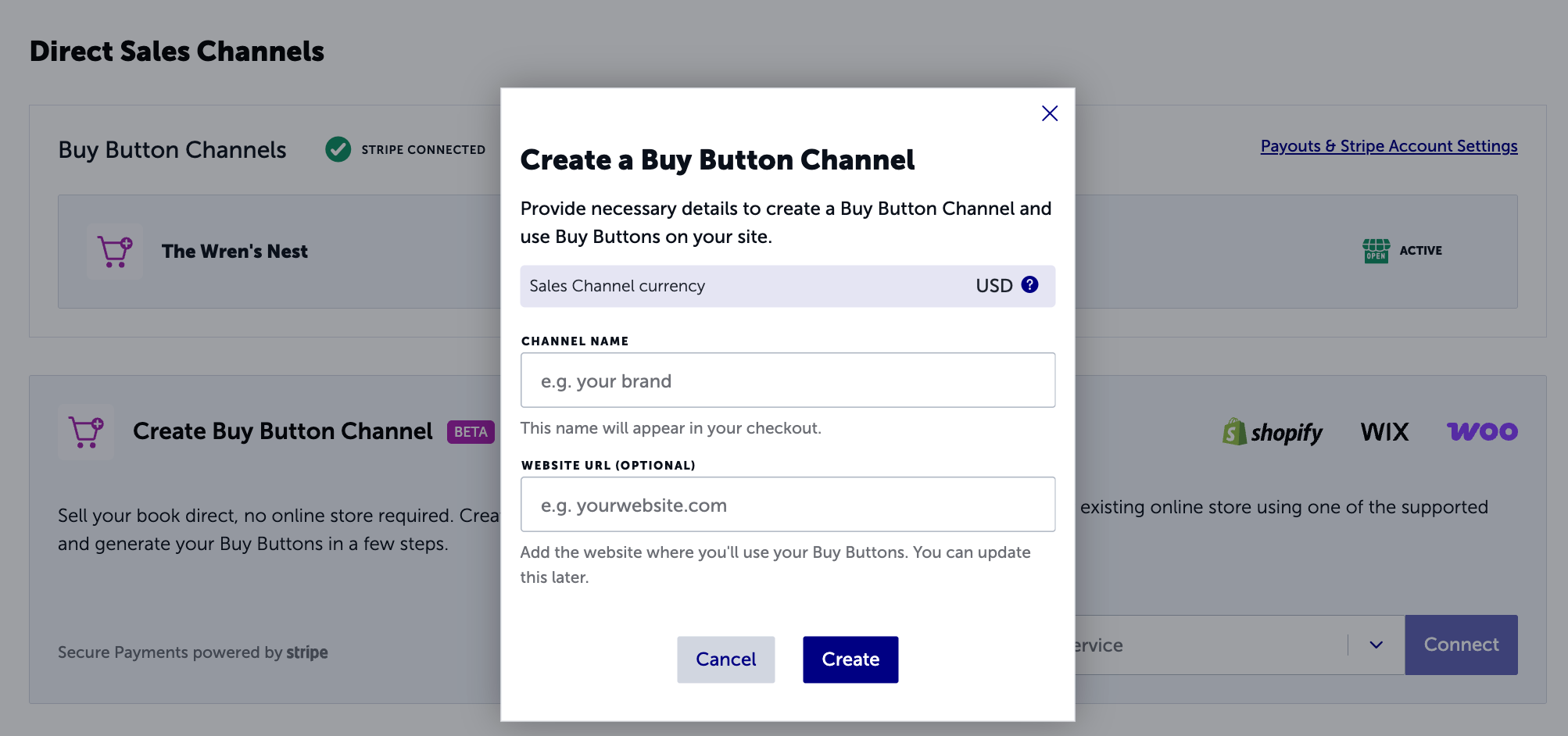Click The Wren's Nest cart icon
Viewport: 1568px width, 736px height.
click(115, 252)
